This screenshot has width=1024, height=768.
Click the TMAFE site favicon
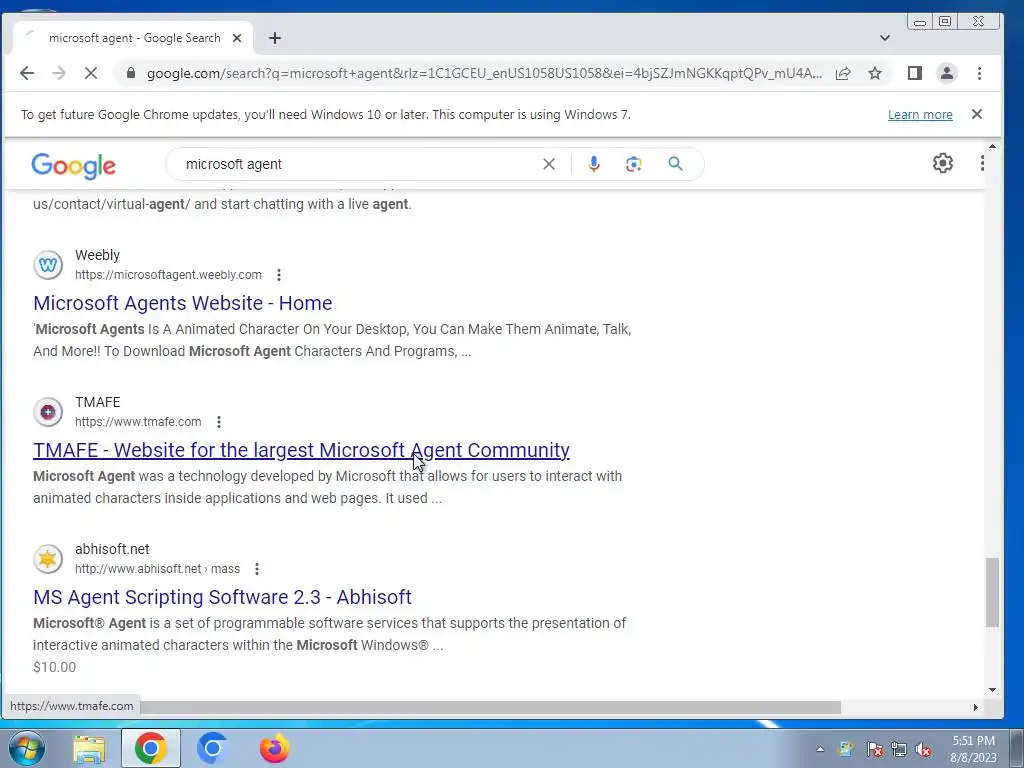[x=48, y=411]
